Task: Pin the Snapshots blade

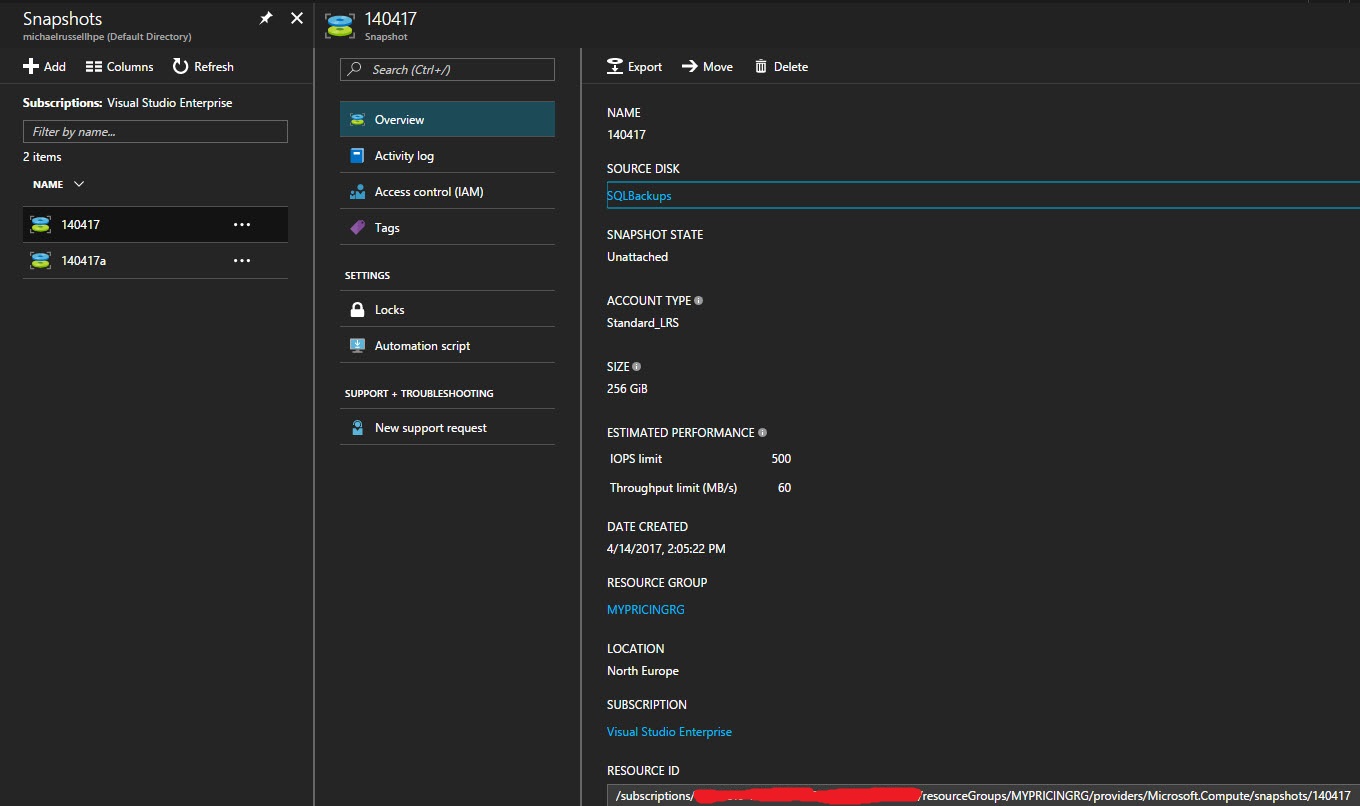Action: coord(266,19)
